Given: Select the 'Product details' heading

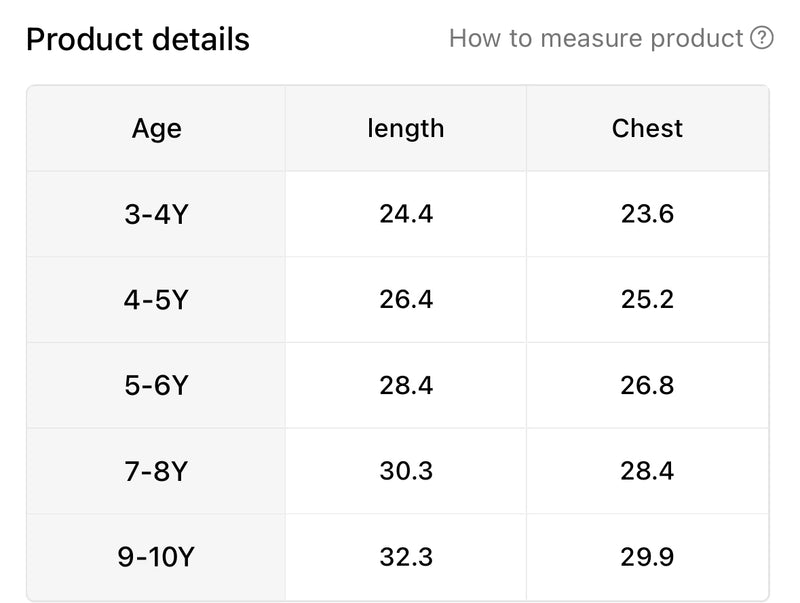Looking at the screenshot, I should tap(138, 39).
